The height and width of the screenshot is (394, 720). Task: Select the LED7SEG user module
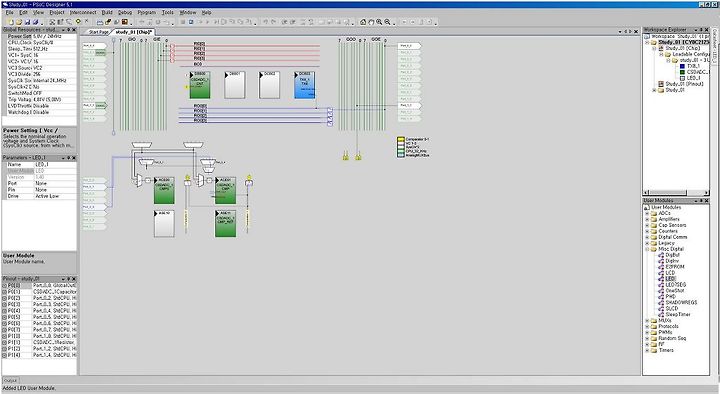pyautogui.click(x=675, y=285)
